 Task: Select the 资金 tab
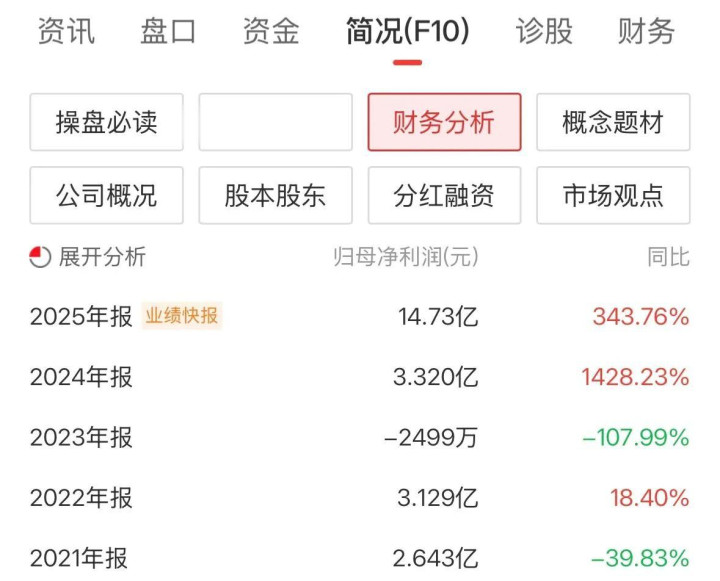[x=270, y=32]
